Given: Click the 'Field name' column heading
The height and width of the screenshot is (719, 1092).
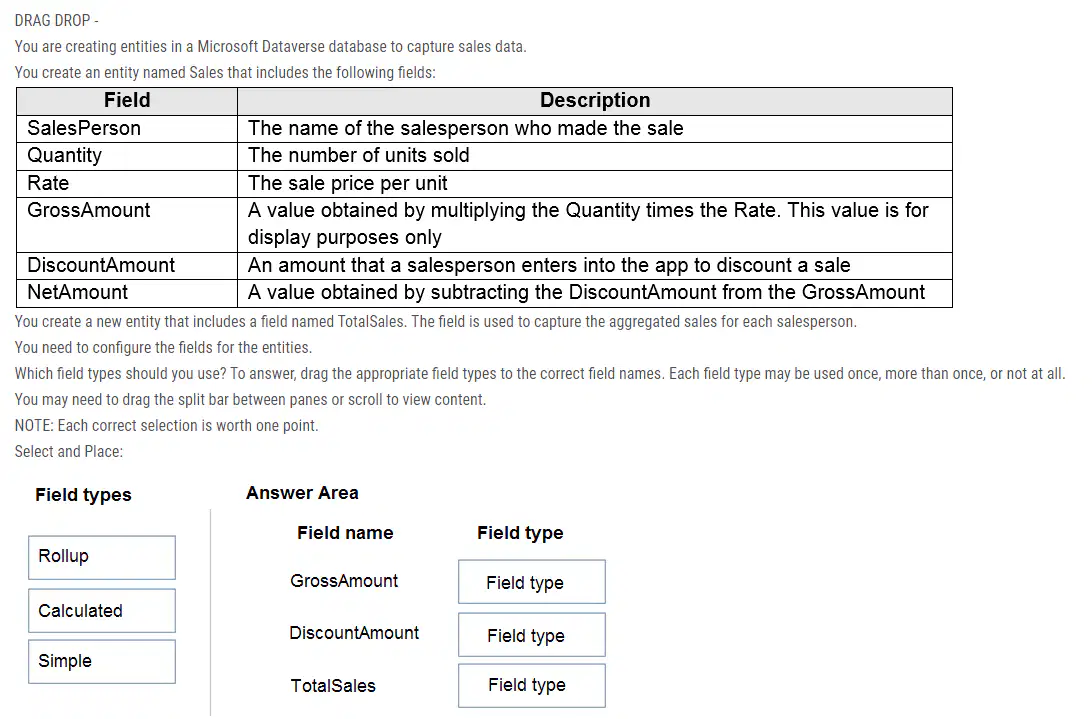Looking at the screenshot, I should pos(345,533).
